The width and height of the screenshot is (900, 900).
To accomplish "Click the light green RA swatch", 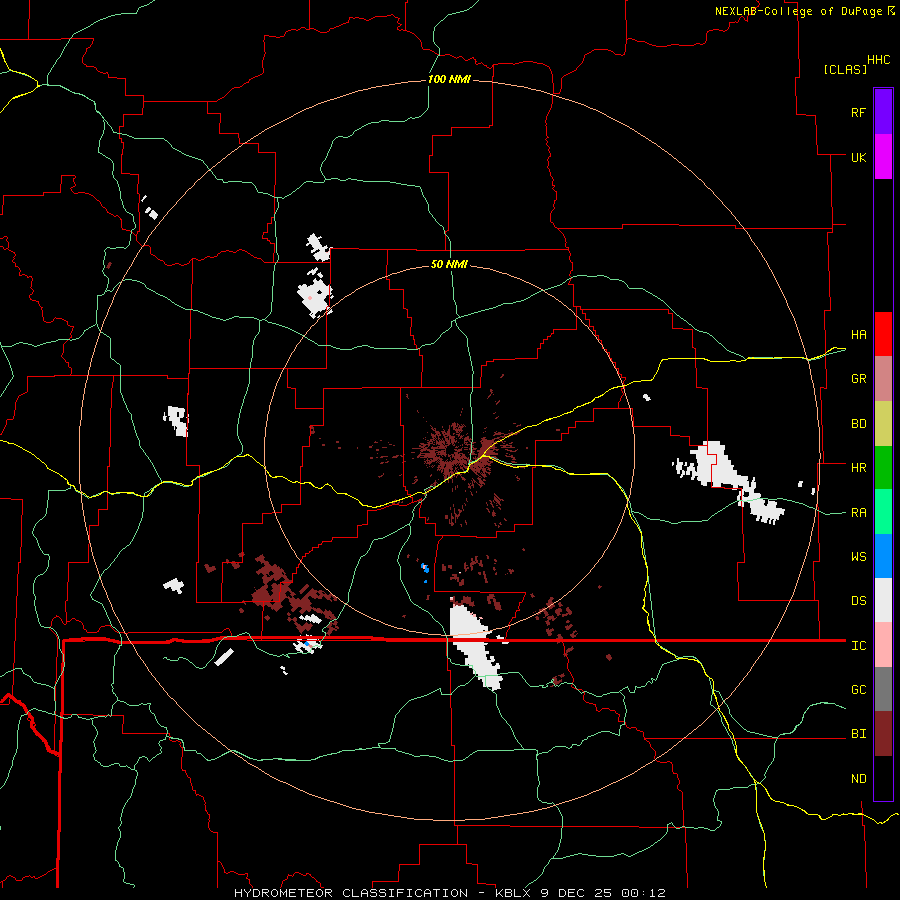I will [x=883, y=511].
